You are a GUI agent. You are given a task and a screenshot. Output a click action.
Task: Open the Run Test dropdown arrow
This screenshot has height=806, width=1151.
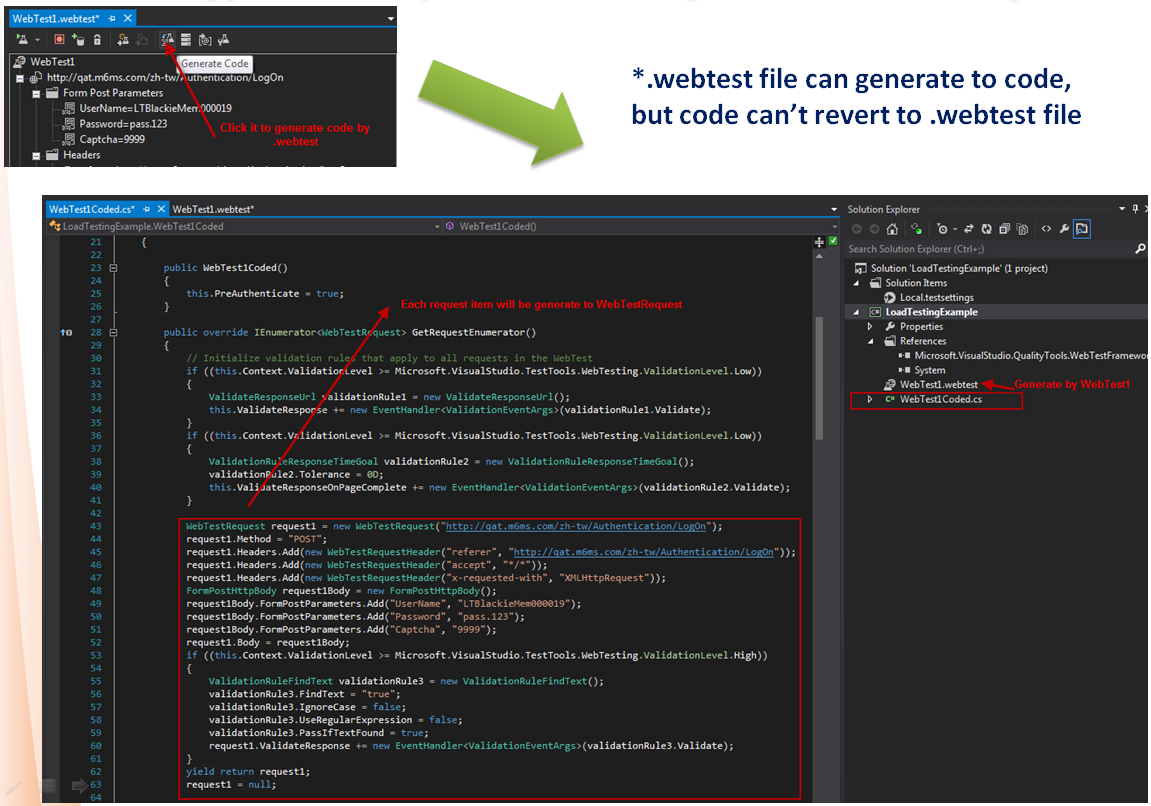point(38,40)
